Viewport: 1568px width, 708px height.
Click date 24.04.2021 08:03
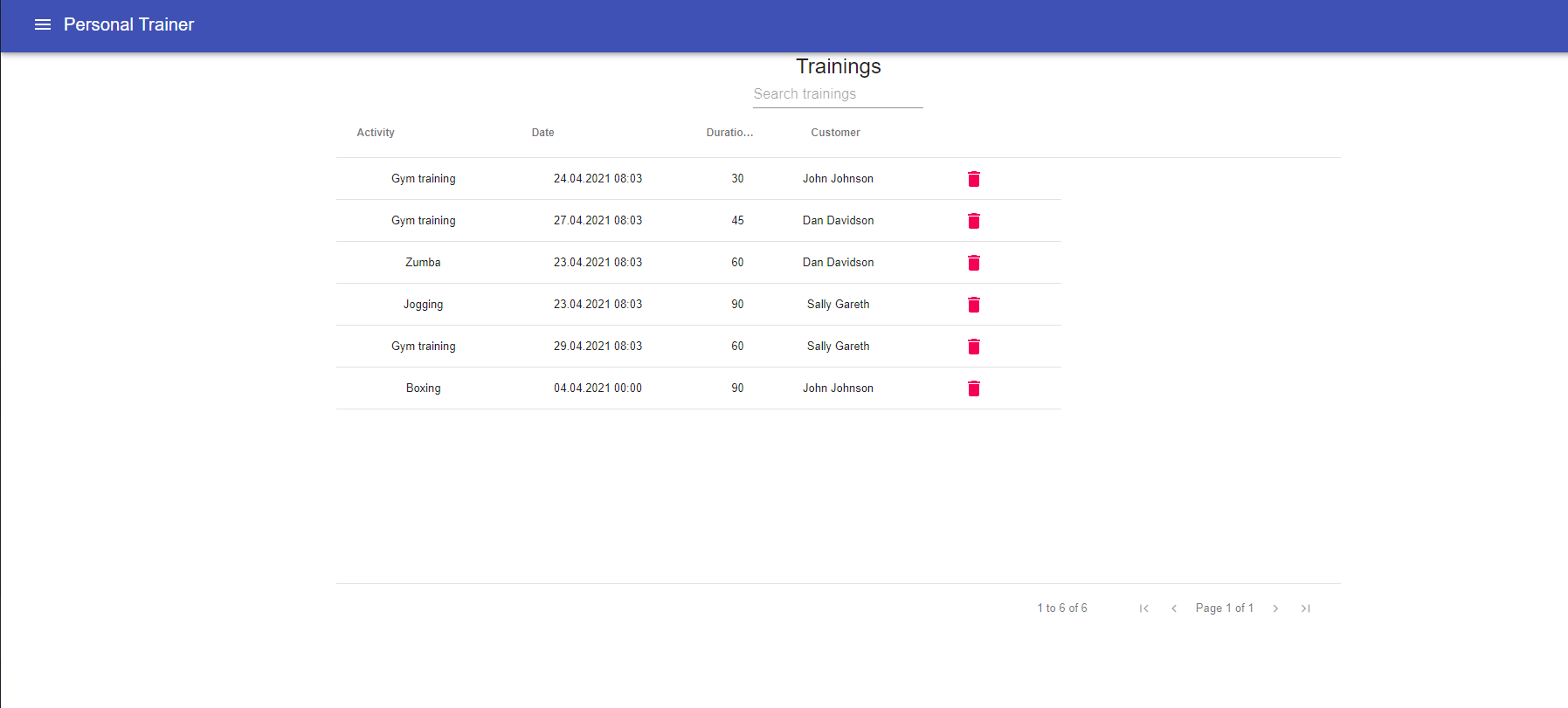pos(597,179)
